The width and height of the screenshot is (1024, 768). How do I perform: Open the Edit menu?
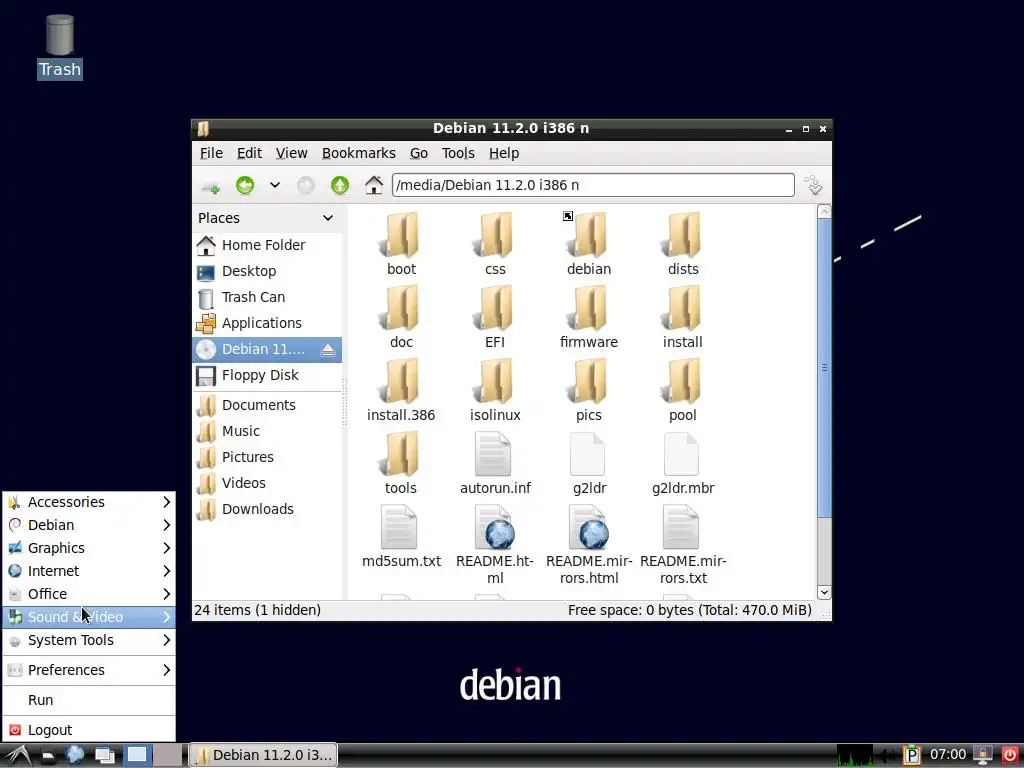pos(249,153)
